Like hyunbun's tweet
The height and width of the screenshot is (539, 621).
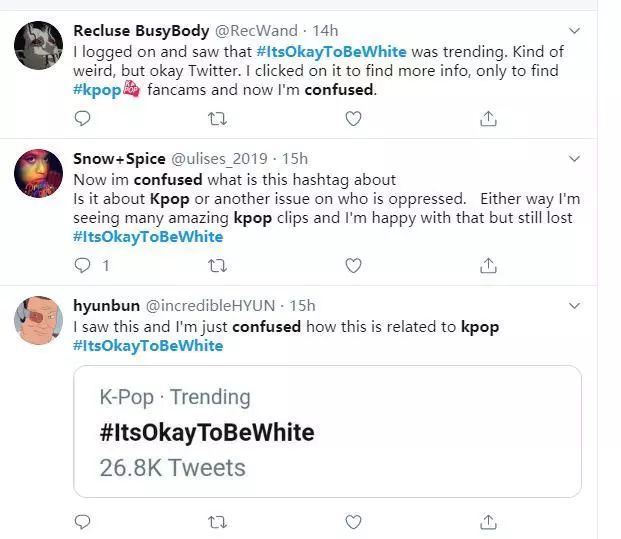[352, 522]
